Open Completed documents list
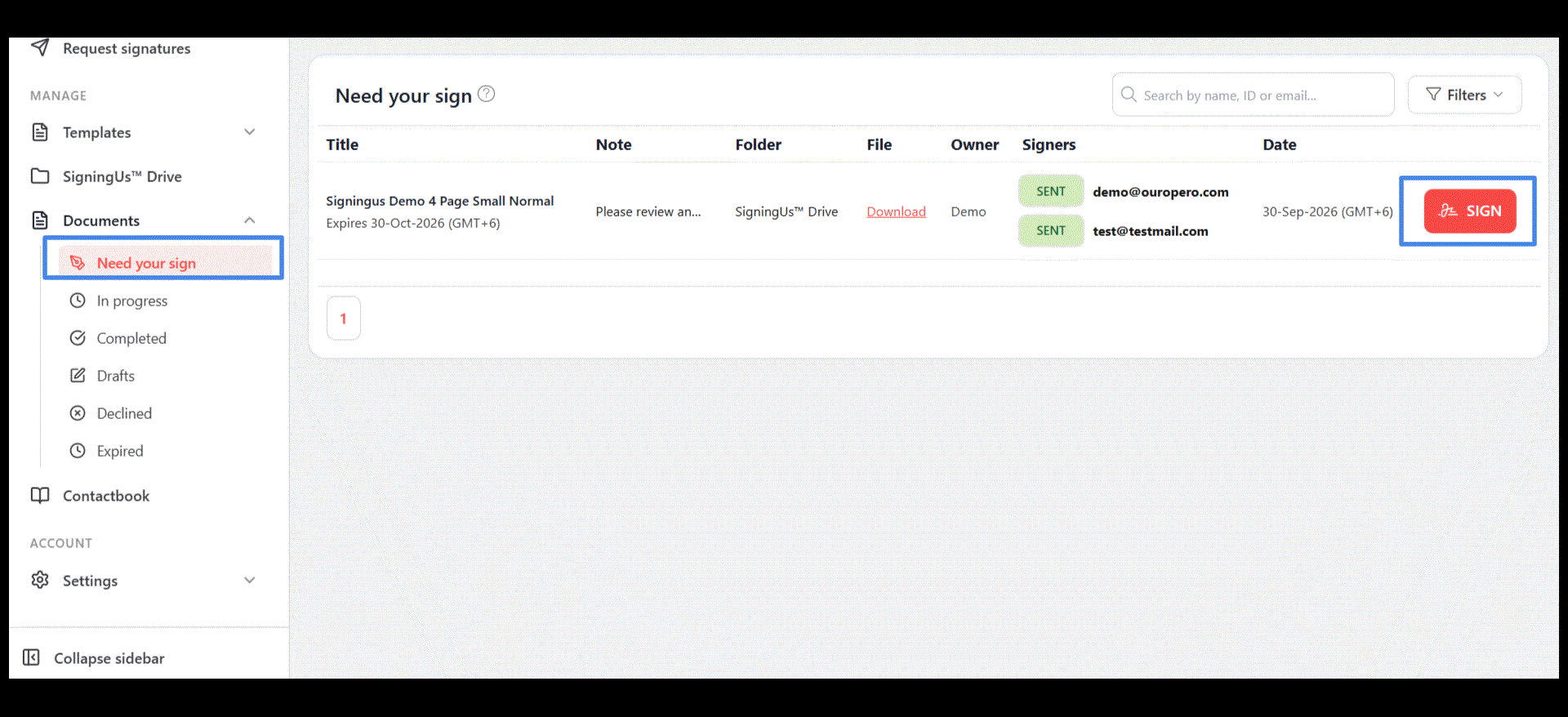Image resolution: width=1568 pixels, height=717 pixels. click(131, 338)
